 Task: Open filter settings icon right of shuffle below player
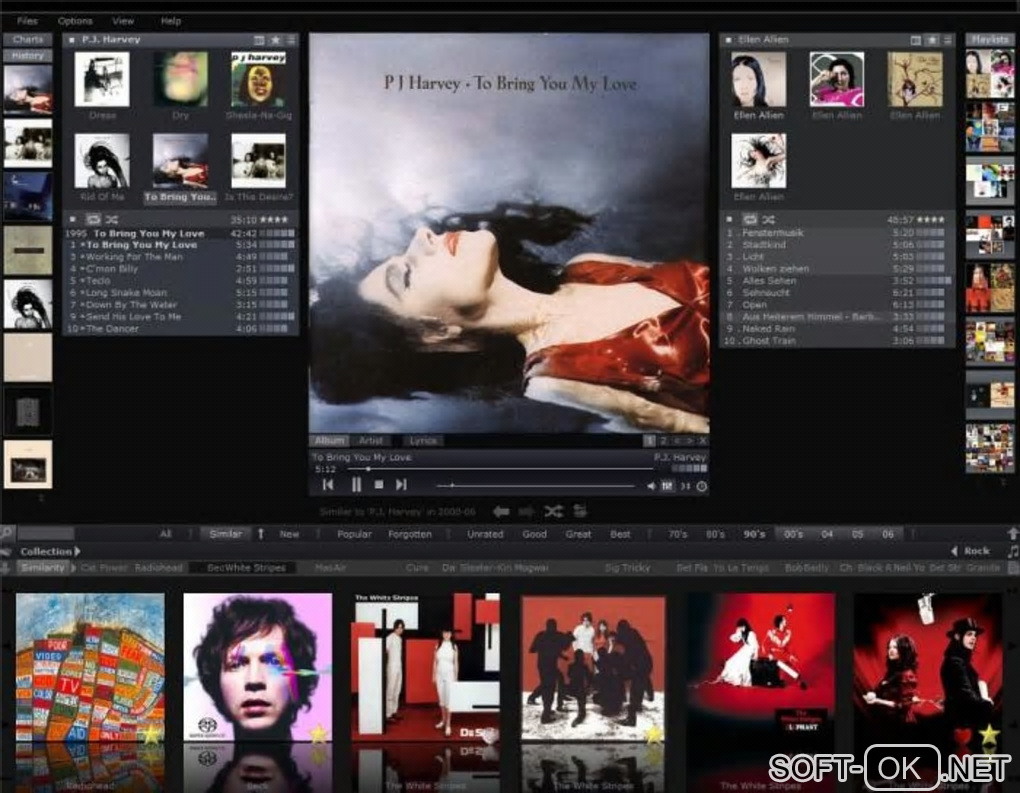click(580, 511)
